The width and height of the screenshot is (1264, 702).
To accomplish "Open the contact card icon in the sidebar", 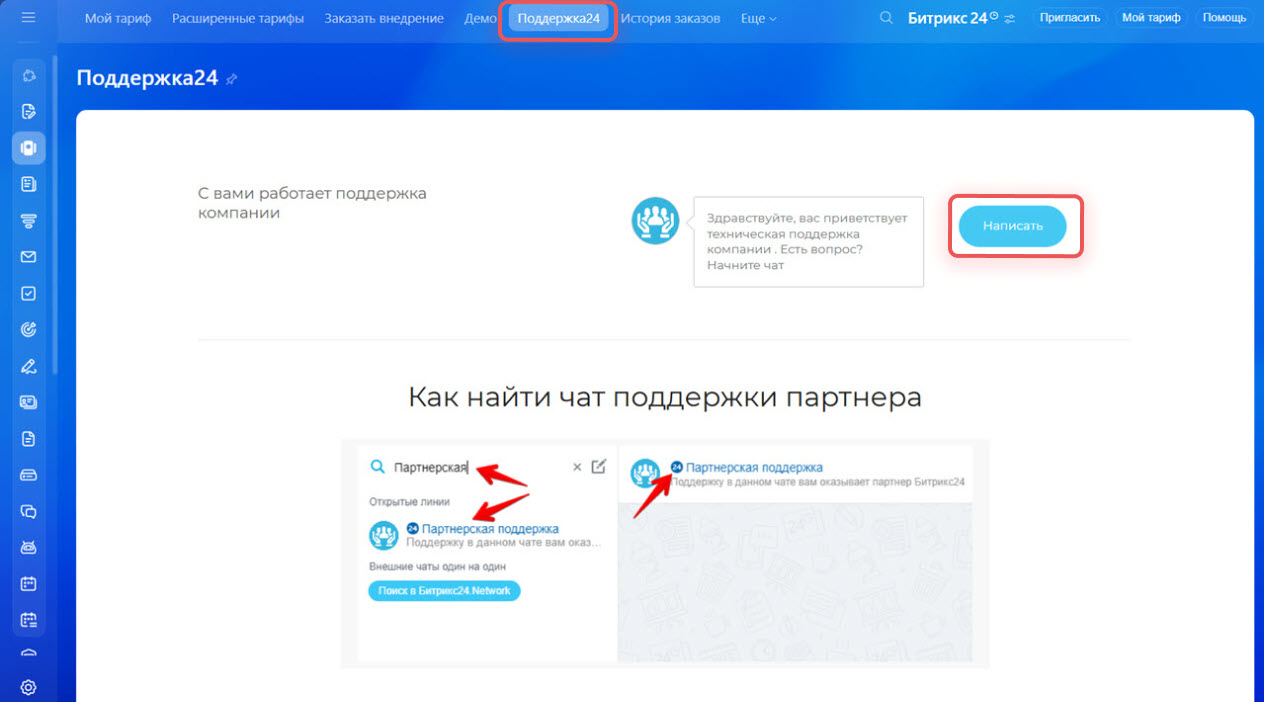I will (28, 402).
